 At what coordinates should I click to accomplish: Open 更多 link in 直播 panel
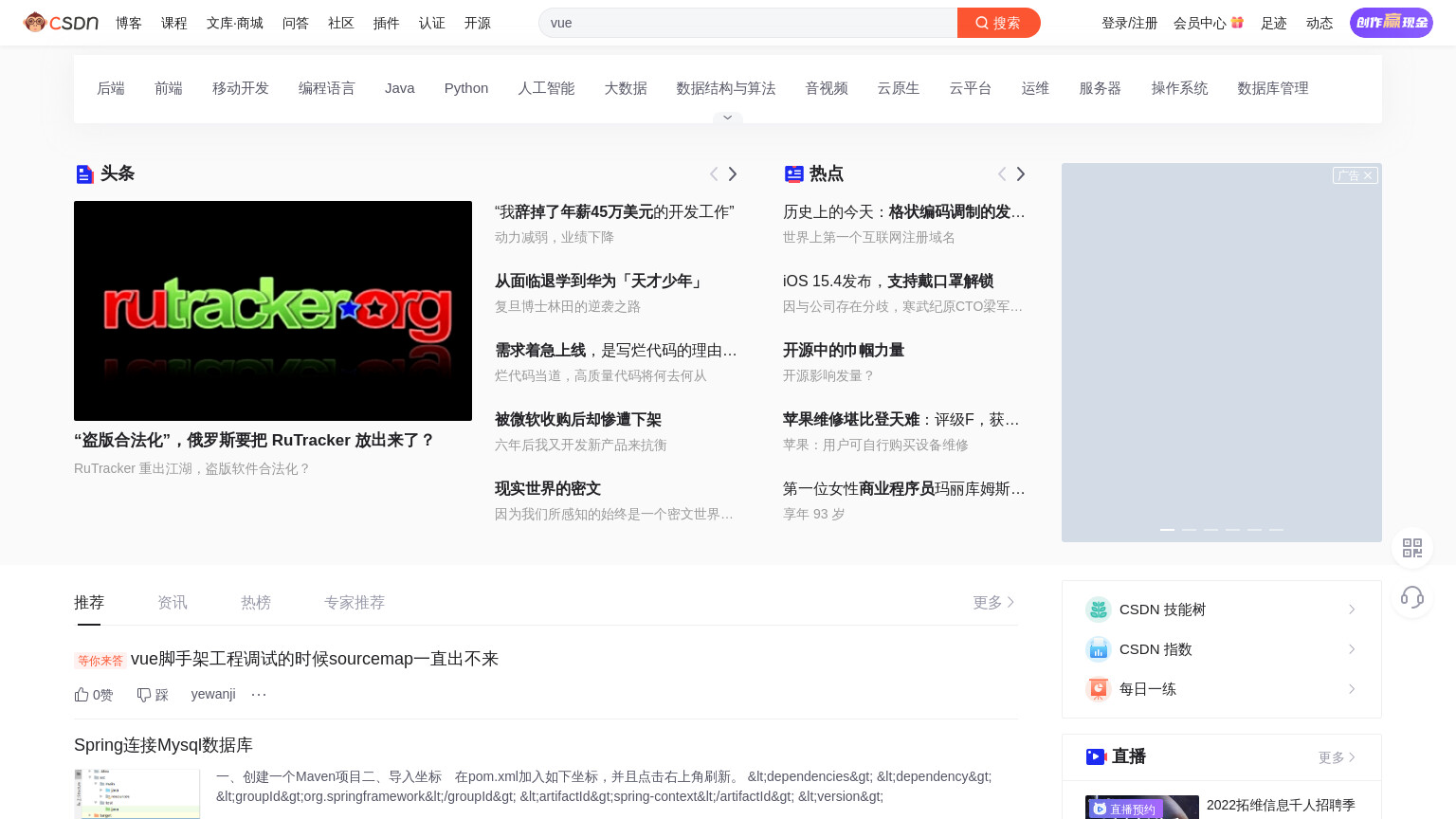[x=1338, y=757]
